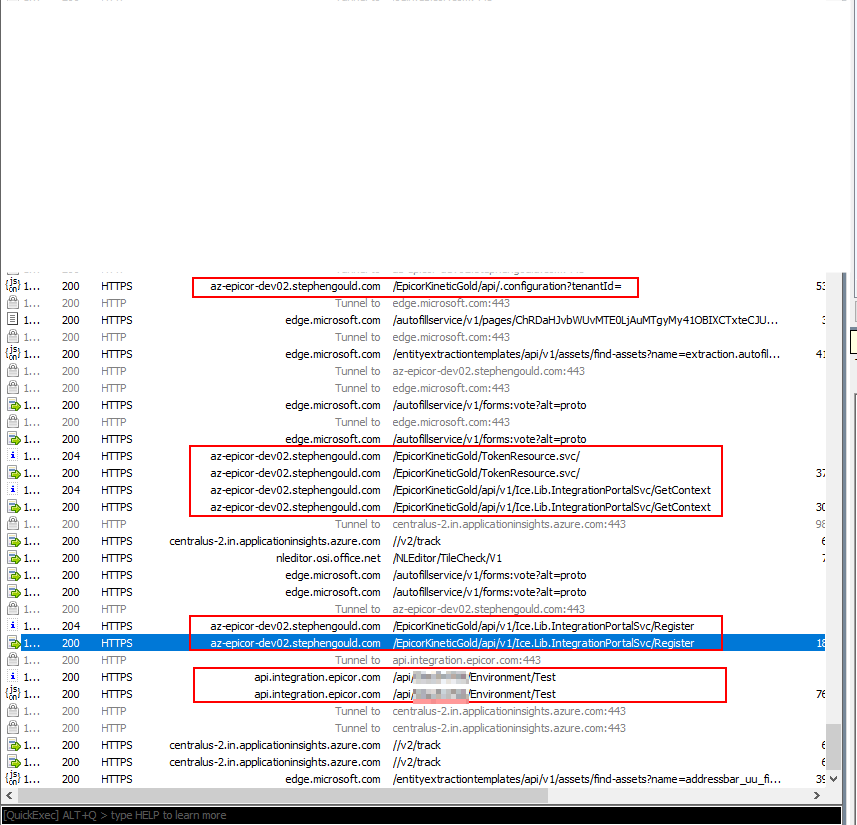Click the JSON icon of the find-assets?name=extraction.autofil session
Image resolution: width=857 pixels, height=825 pixels.
[x=13, y=354]
